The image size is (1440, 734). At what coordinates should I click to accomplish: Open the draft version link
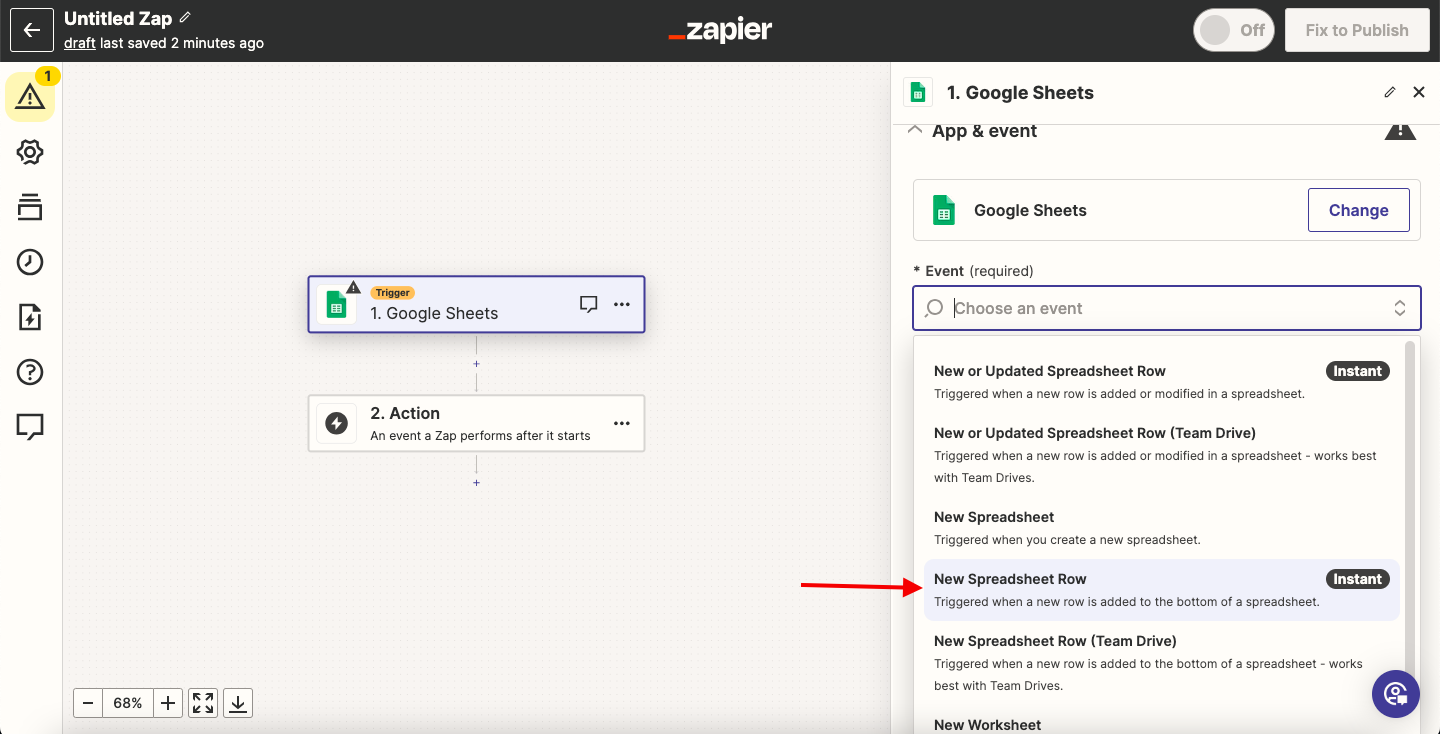(80, 43)
